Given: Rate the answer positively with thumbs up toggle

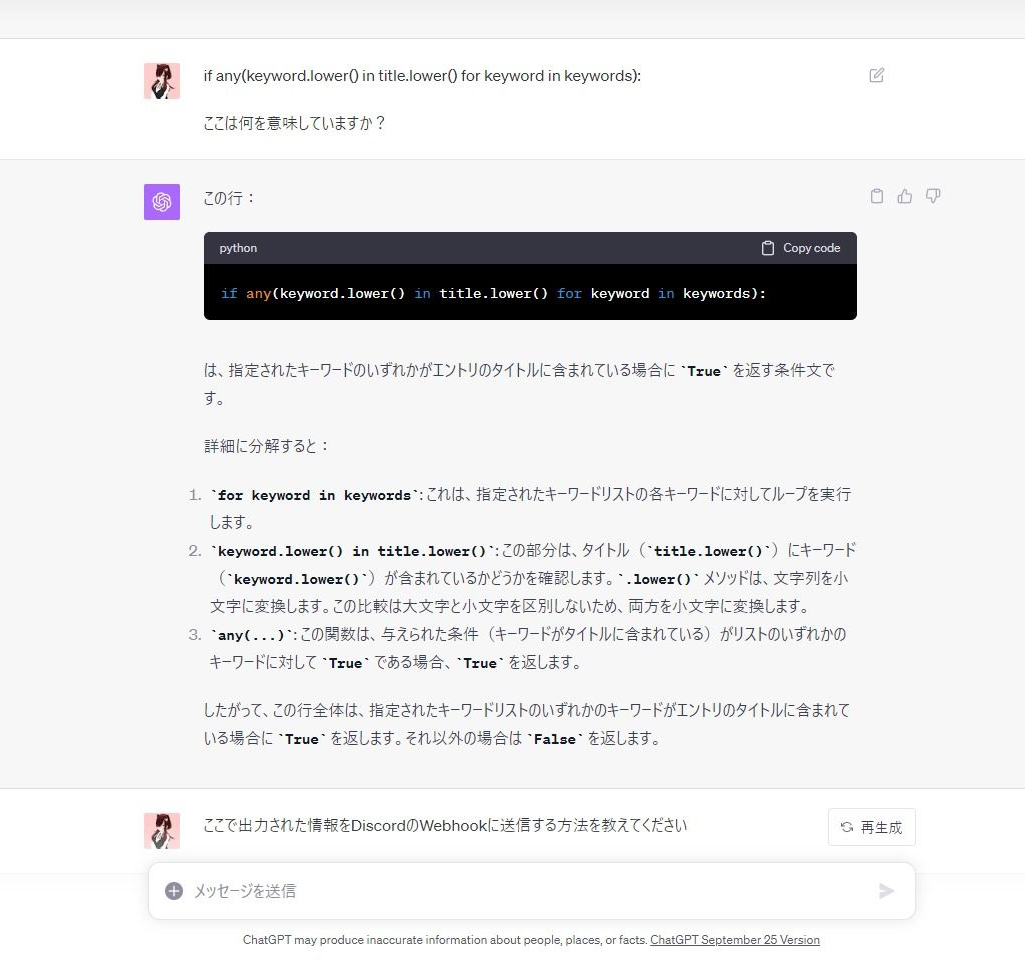Looking at the screenshot, I should pos(905,196).
